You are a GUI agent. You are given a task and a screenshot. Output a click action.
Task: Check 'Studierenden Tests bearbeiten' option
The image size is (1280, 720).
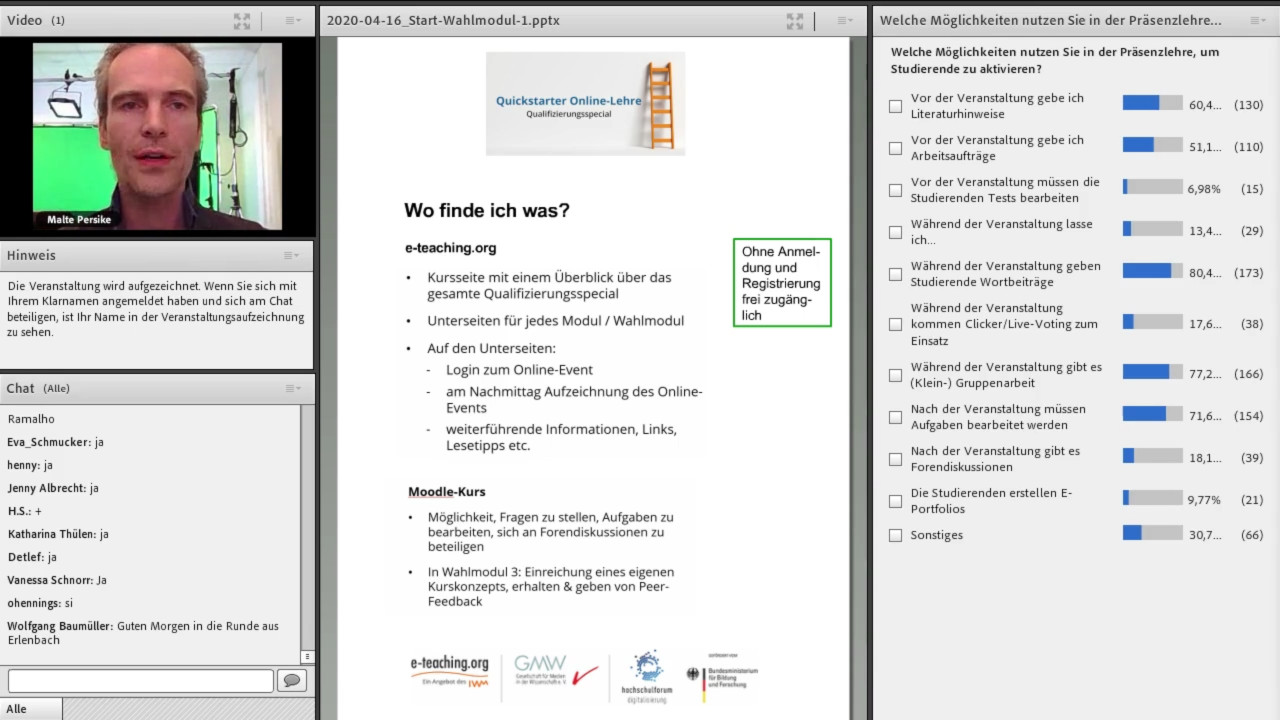[x=895, y=190]
